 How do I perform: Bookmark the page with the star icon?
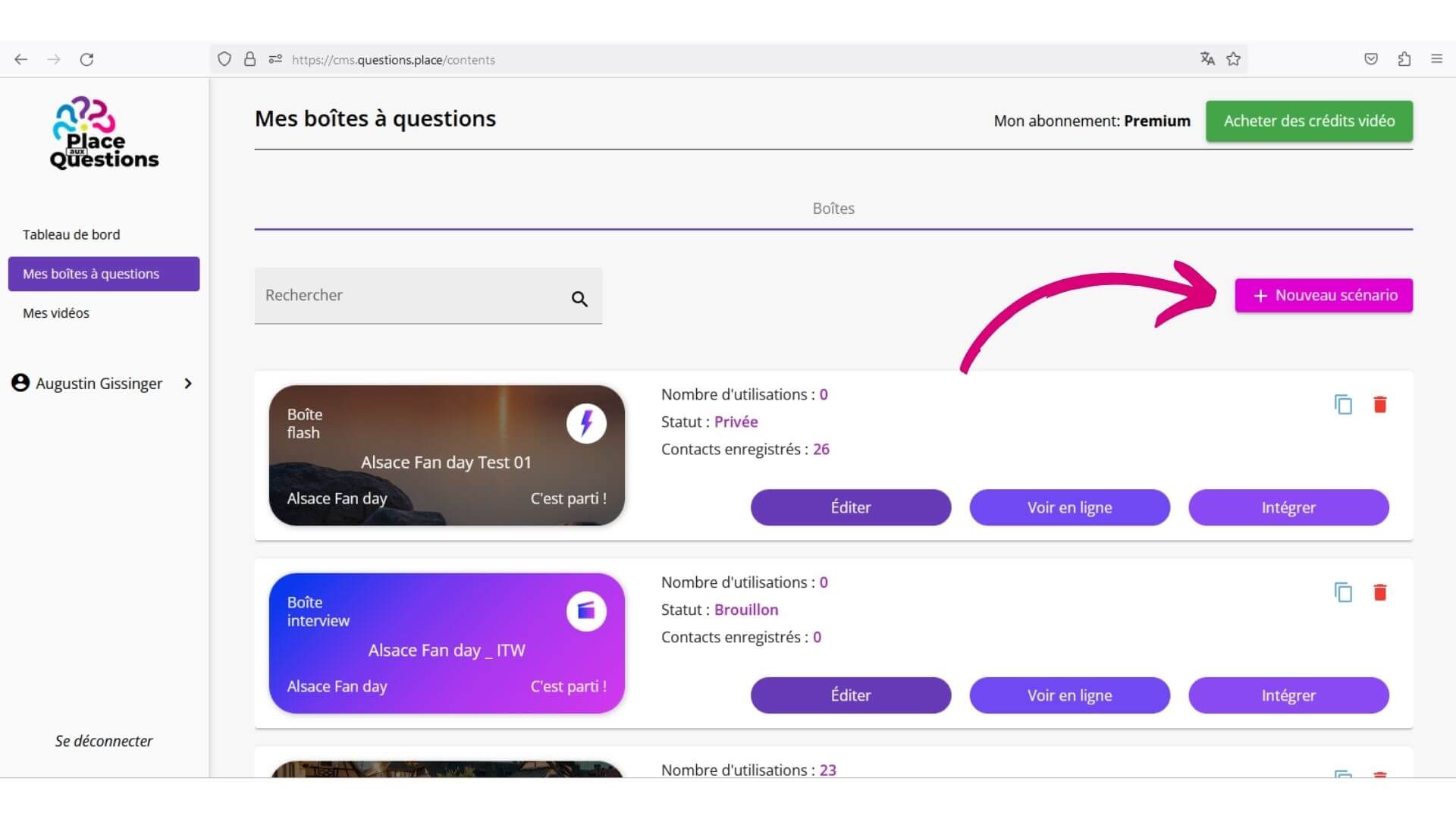tap(1234, 59)
